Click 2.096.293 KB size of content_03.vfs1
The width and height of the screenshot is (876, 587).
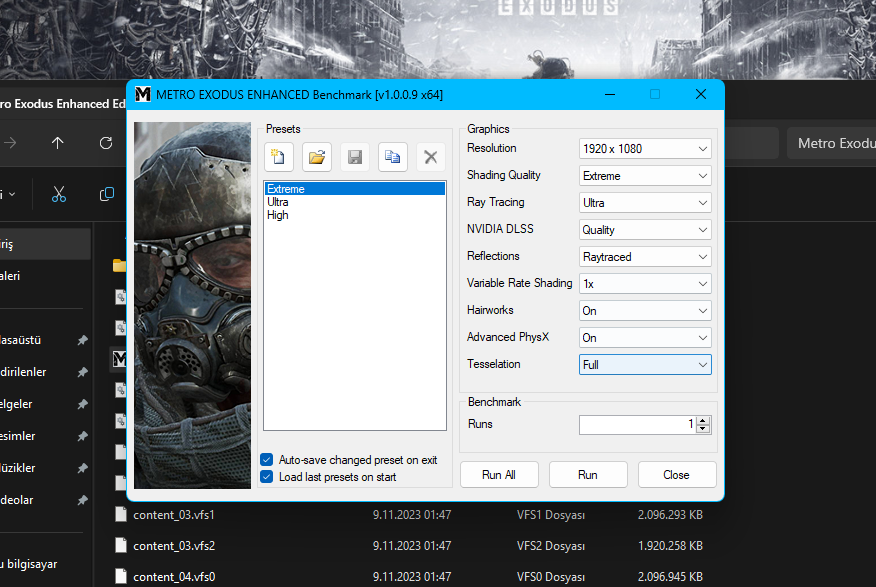tap(670, 515)
